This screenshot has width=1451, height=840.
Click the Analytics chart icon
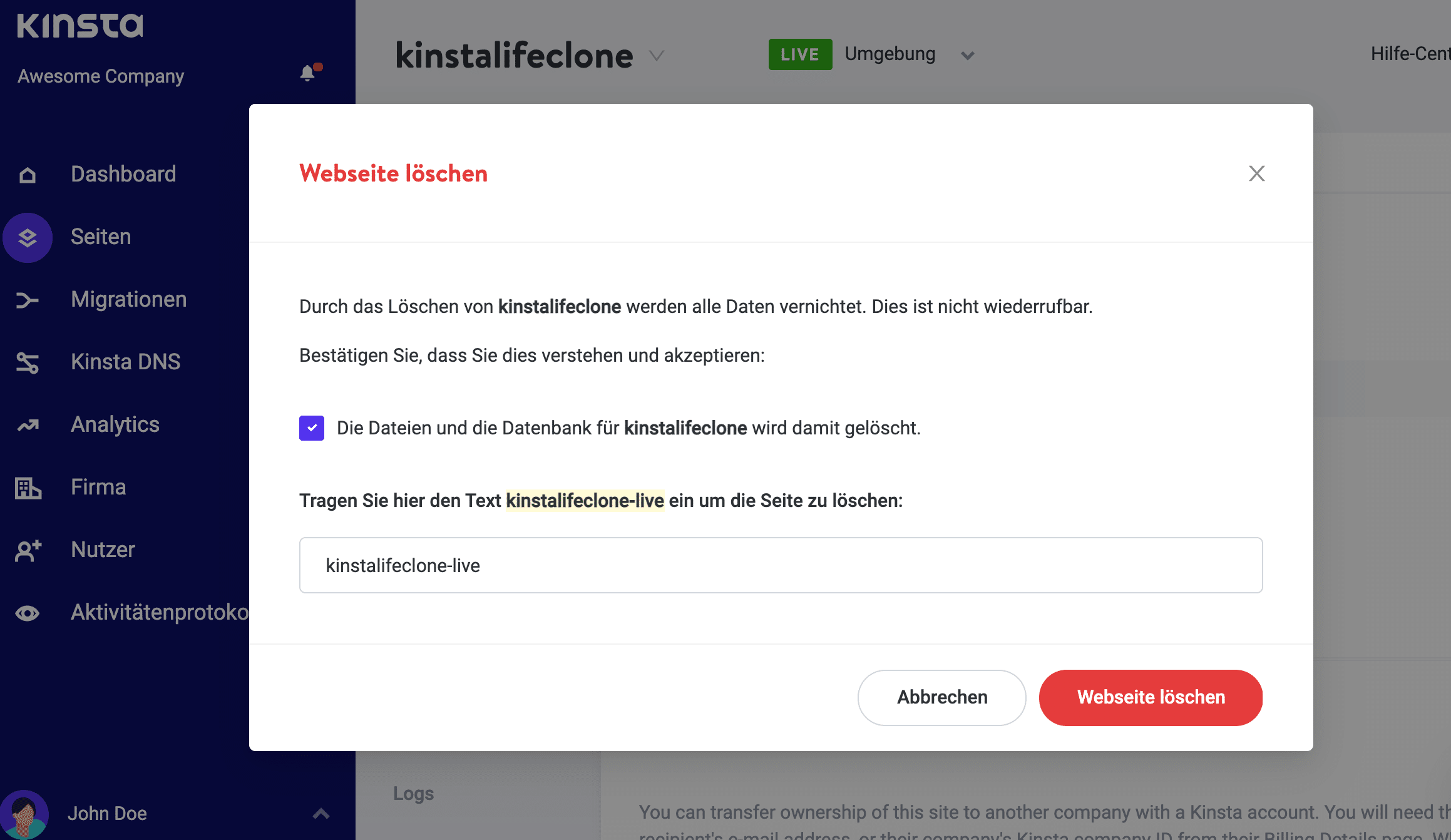[x=27, y=425]
